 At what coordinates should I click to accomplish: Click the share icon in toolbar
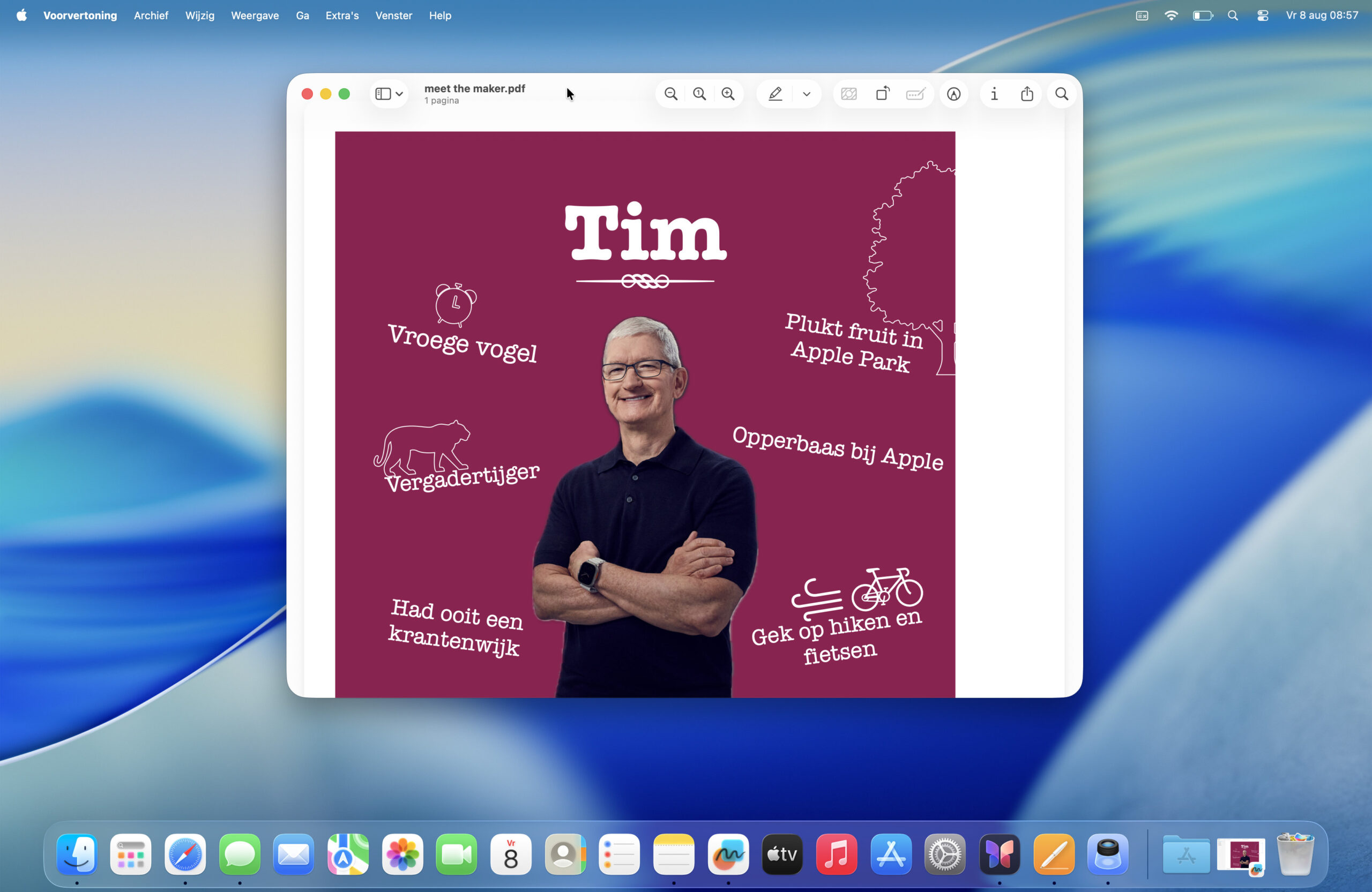[1027, 94]
